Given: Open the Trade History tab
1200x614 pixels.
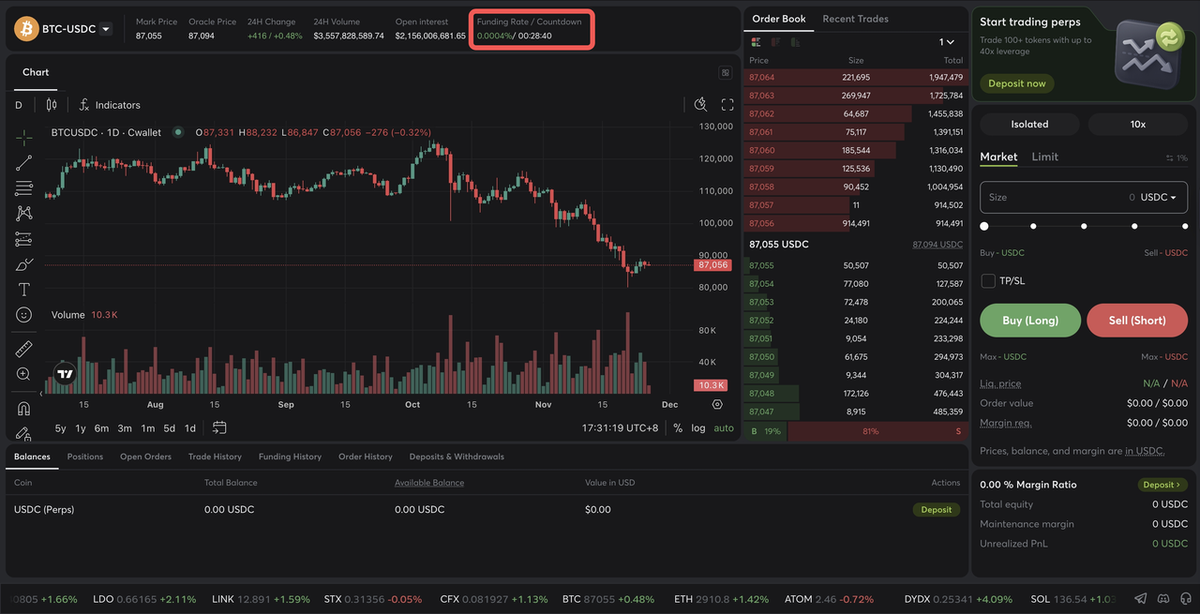Looking at the screenshot, I should click(215, 457).
